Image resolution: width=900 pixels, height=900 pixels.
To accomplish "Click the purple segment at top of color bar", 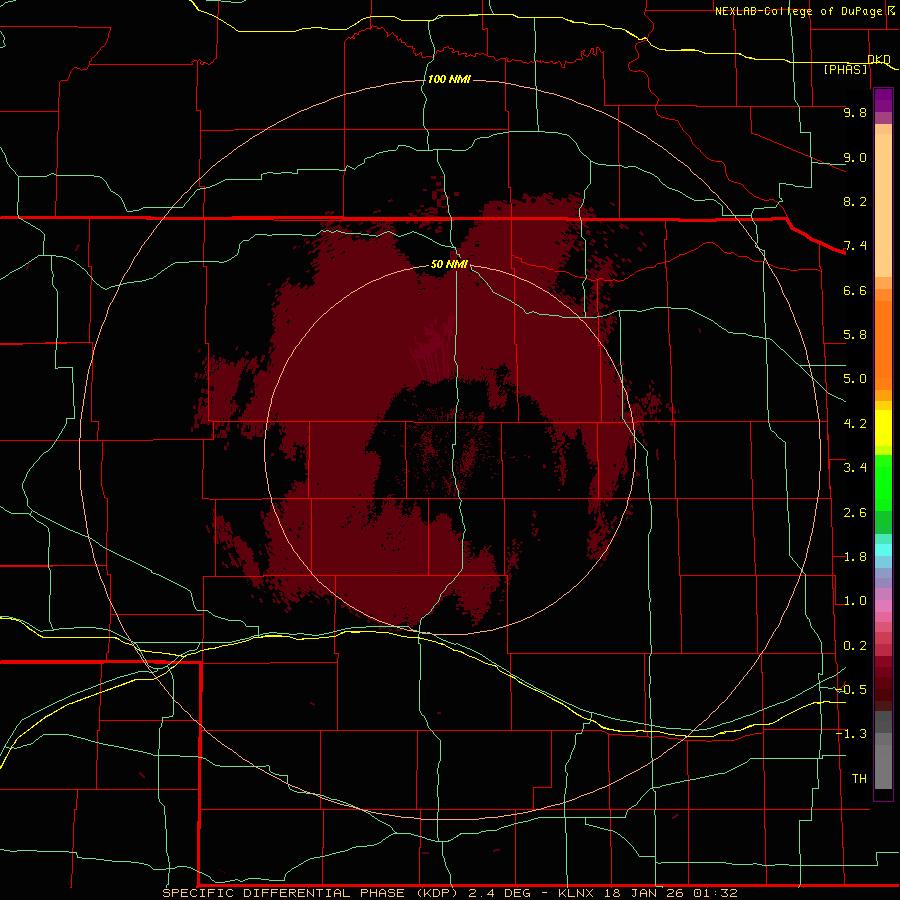I will pyautogui.click(x=883, y=100).
